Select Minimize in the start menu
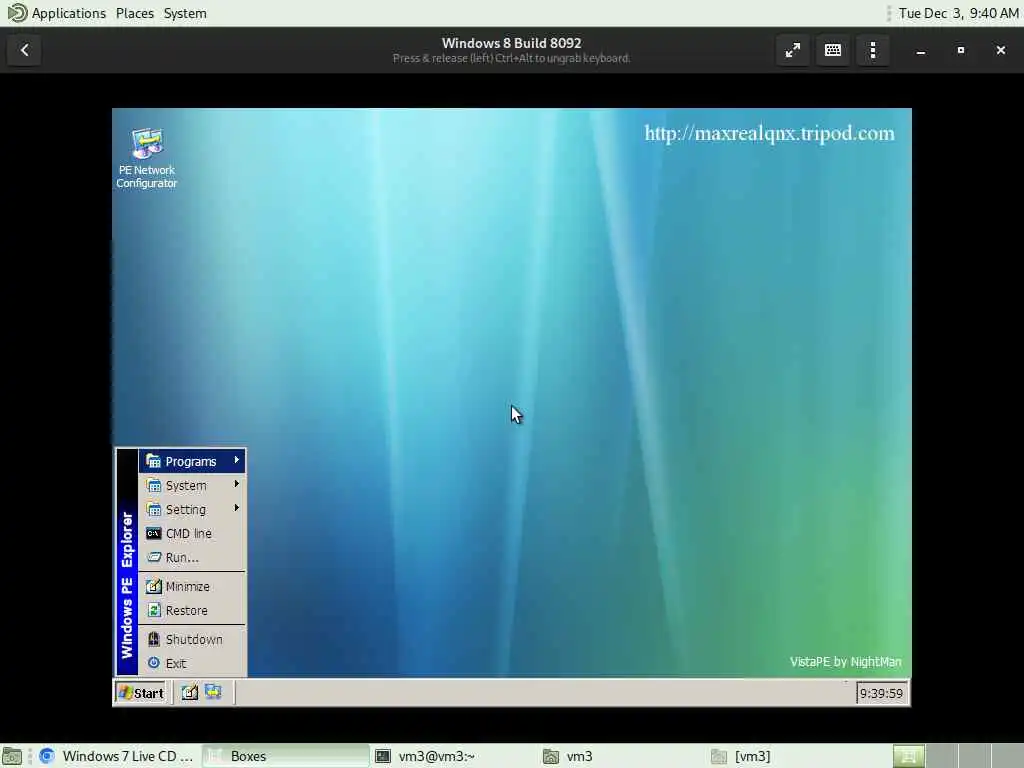Image resolution: width=1024 pixels, height=768 pixels. (192, 586)
